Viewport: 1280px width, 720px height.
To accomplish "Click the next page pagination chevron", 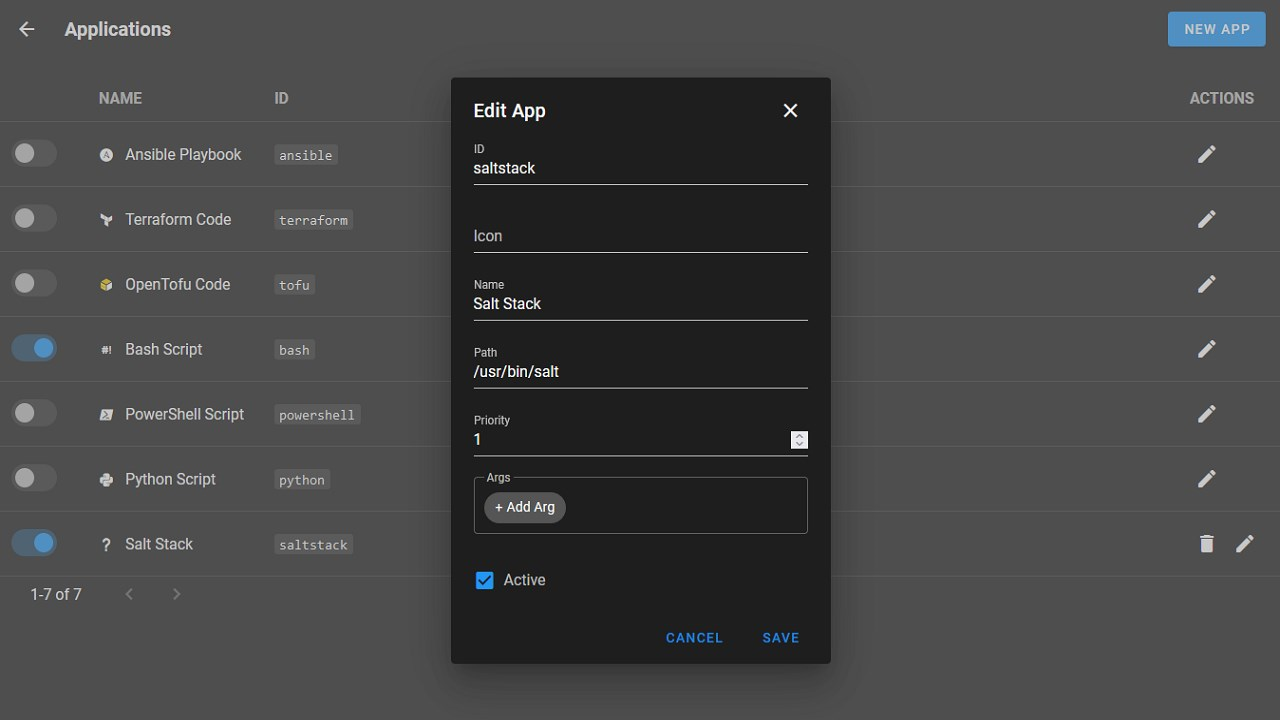I will tap(176, 593).
